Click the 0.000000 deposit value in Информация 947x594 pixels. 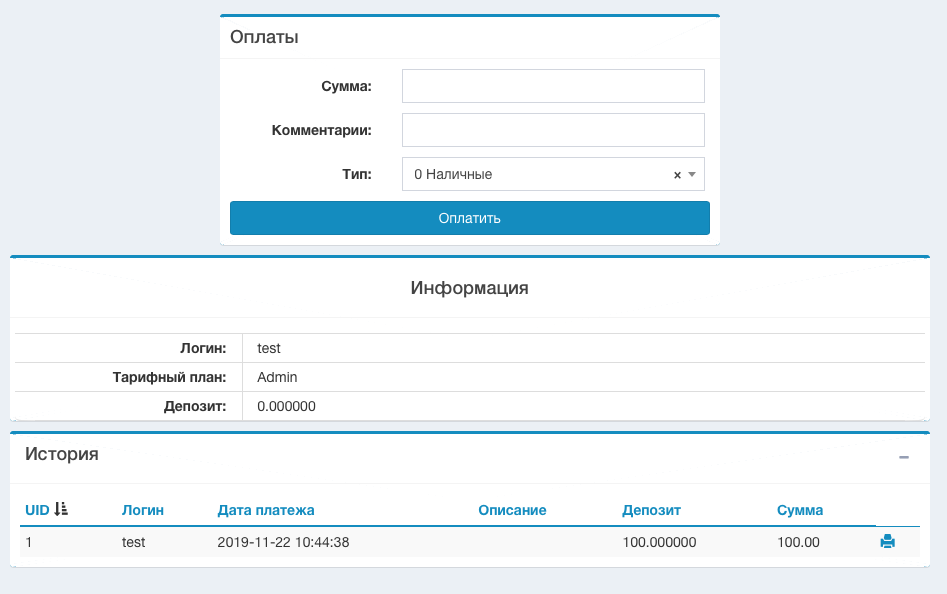pyautogui.click(x=286, y=406)
